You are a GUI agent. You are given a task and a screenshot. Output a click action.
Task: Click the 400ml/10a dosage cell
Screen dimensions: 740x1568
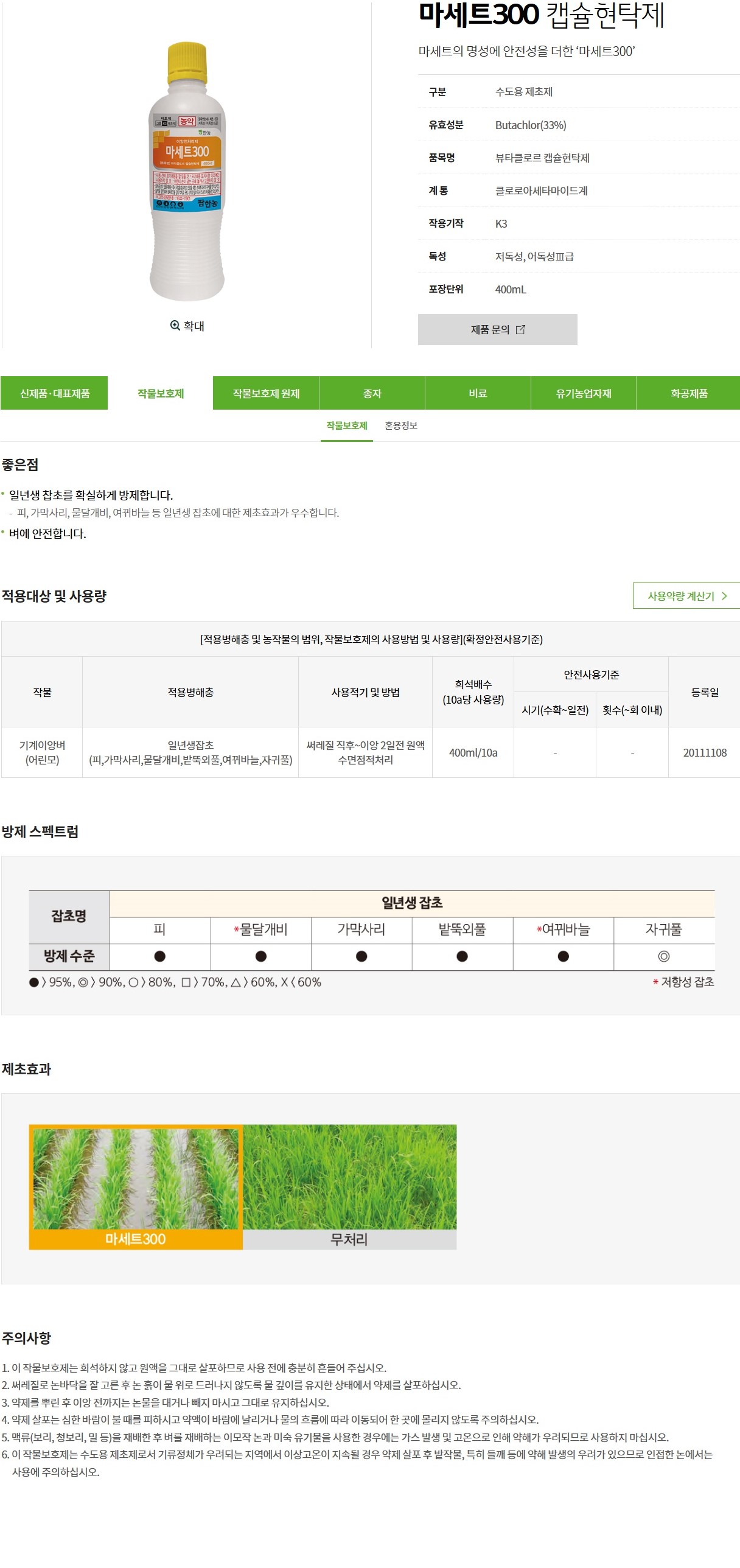click(473, 753)
